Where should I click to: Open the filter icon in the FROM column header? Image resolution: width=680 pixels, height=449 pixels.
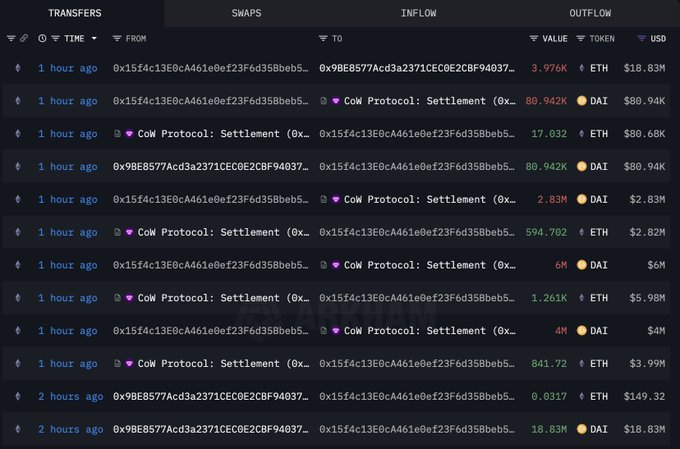click(x=117, y=38)
